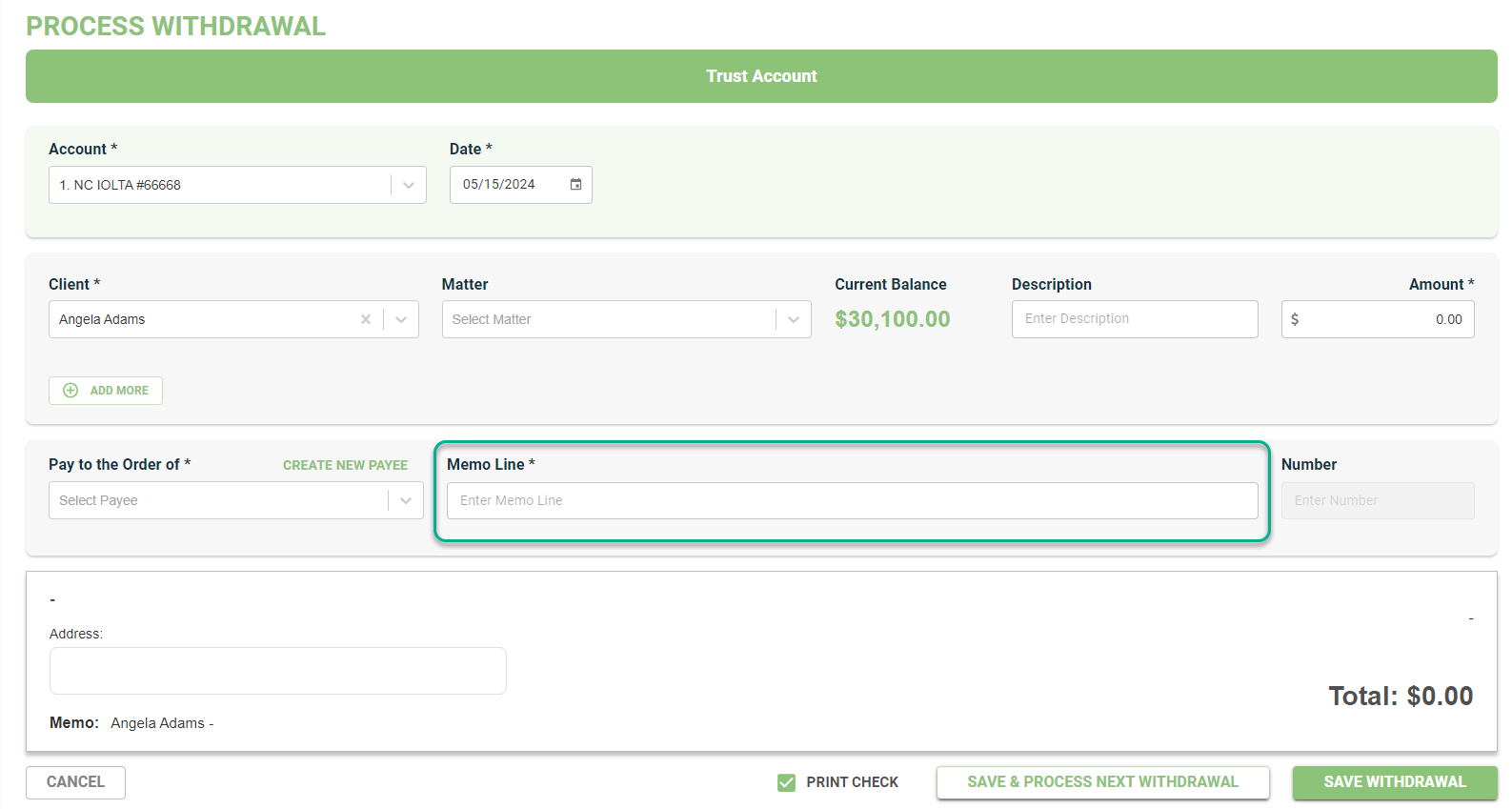1512x809 pixels.
Task: Click the Total: $0.00 text
Action: click(1401, 697)
